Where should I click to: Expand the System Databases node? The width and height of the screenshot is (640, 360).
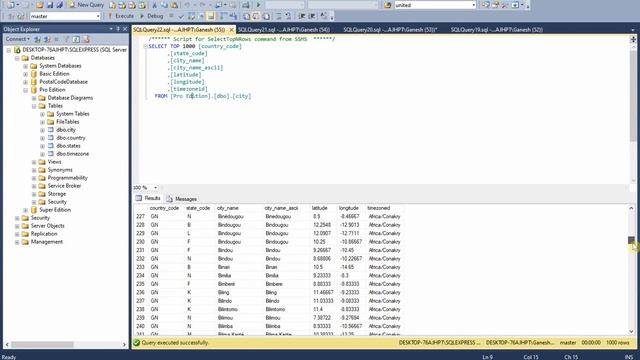click(25, 66)
